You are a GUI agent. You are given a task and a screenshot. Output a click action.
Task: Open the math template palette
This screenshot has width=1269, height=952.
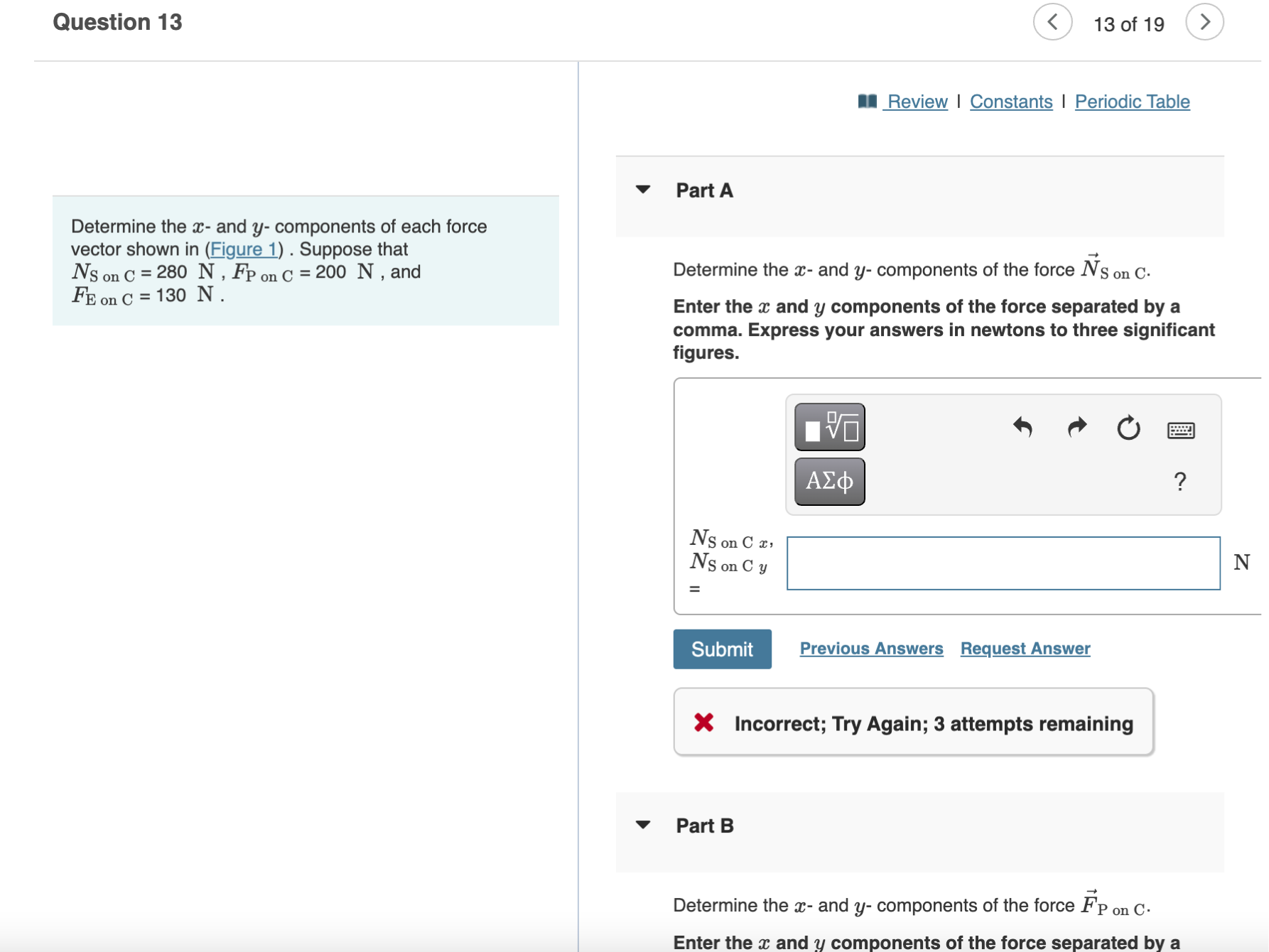click(828, 427)
